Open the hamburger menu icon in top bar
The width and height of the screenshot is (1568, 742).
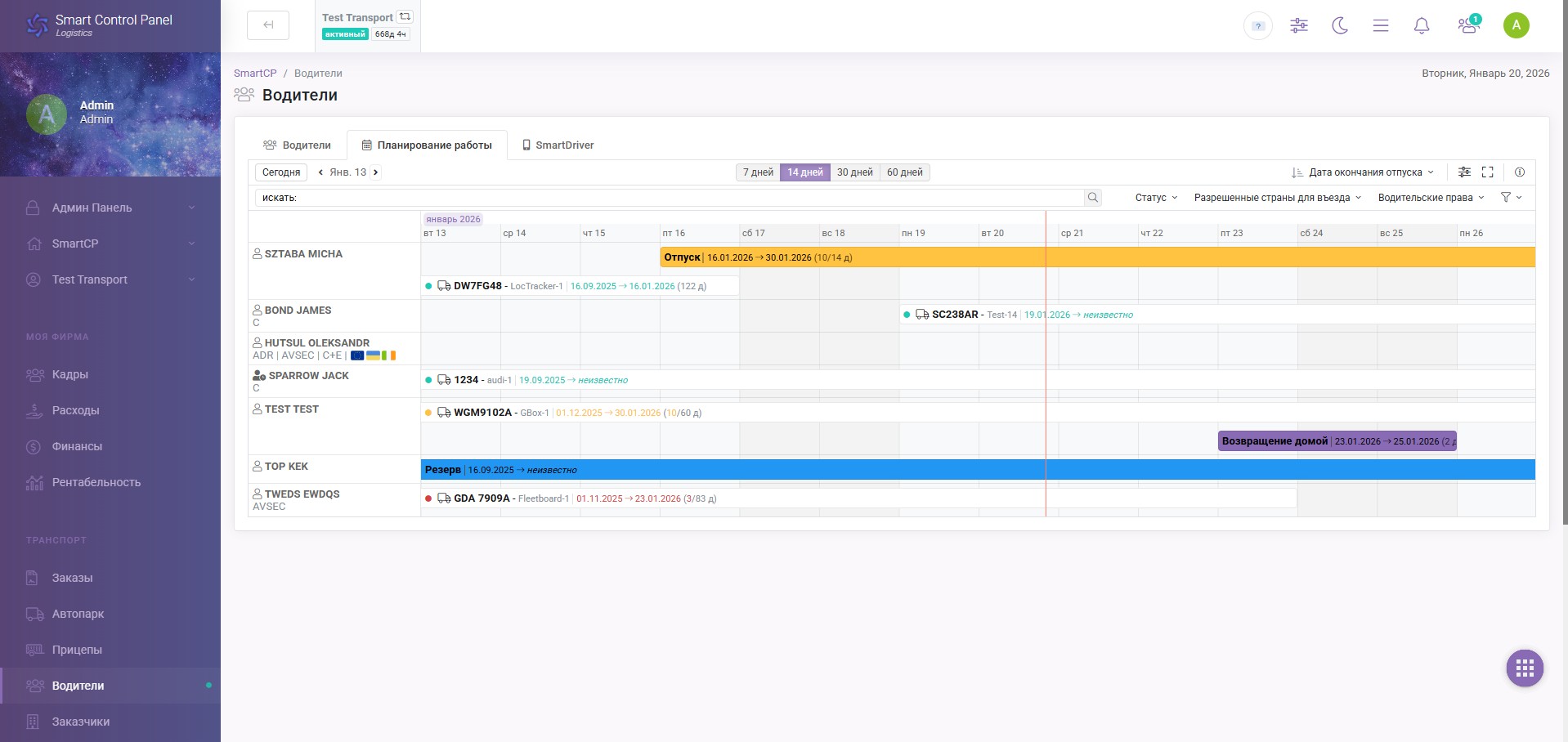tap(1381, 25)
